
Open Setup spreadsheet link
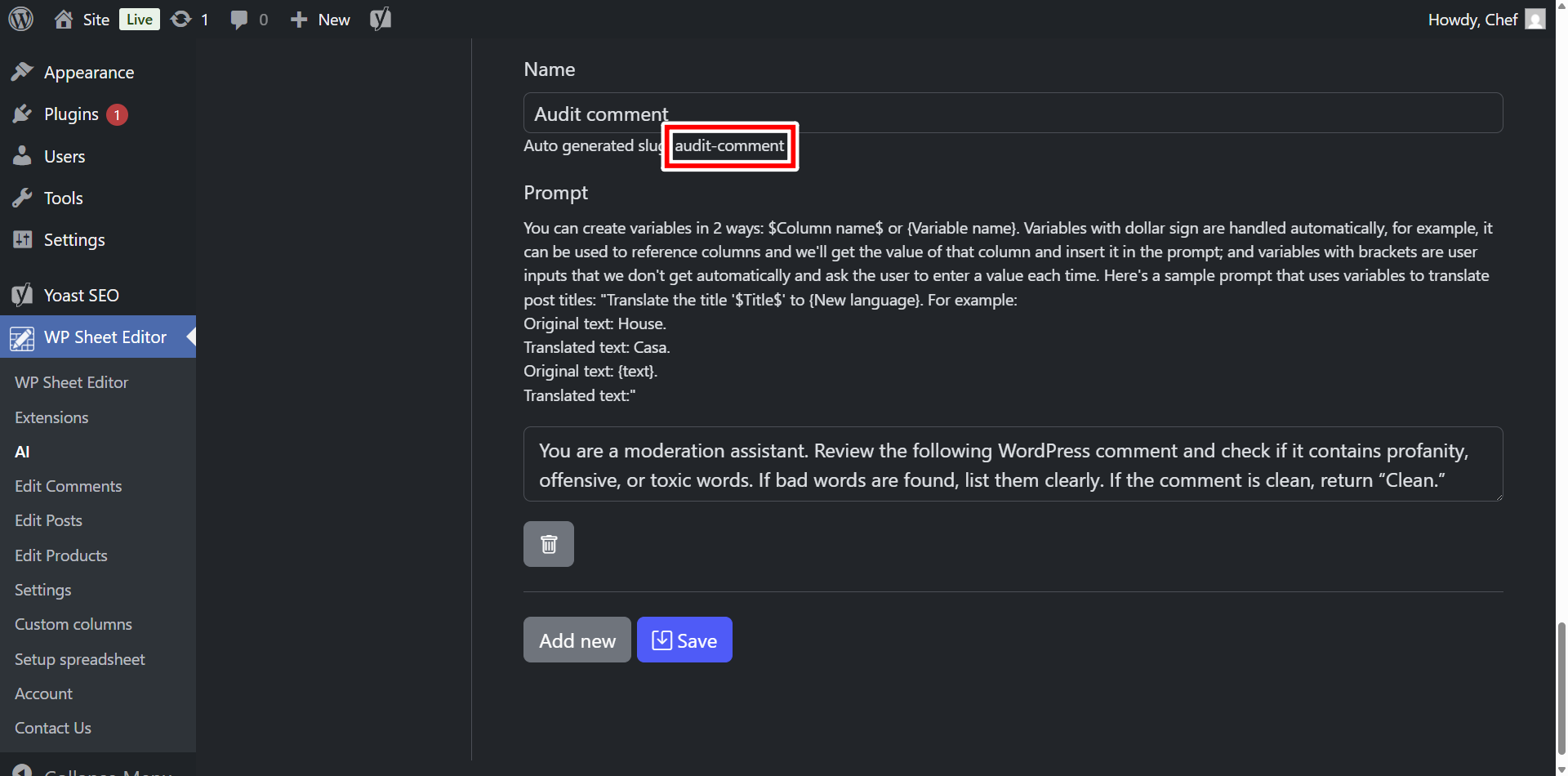[80, 659]
